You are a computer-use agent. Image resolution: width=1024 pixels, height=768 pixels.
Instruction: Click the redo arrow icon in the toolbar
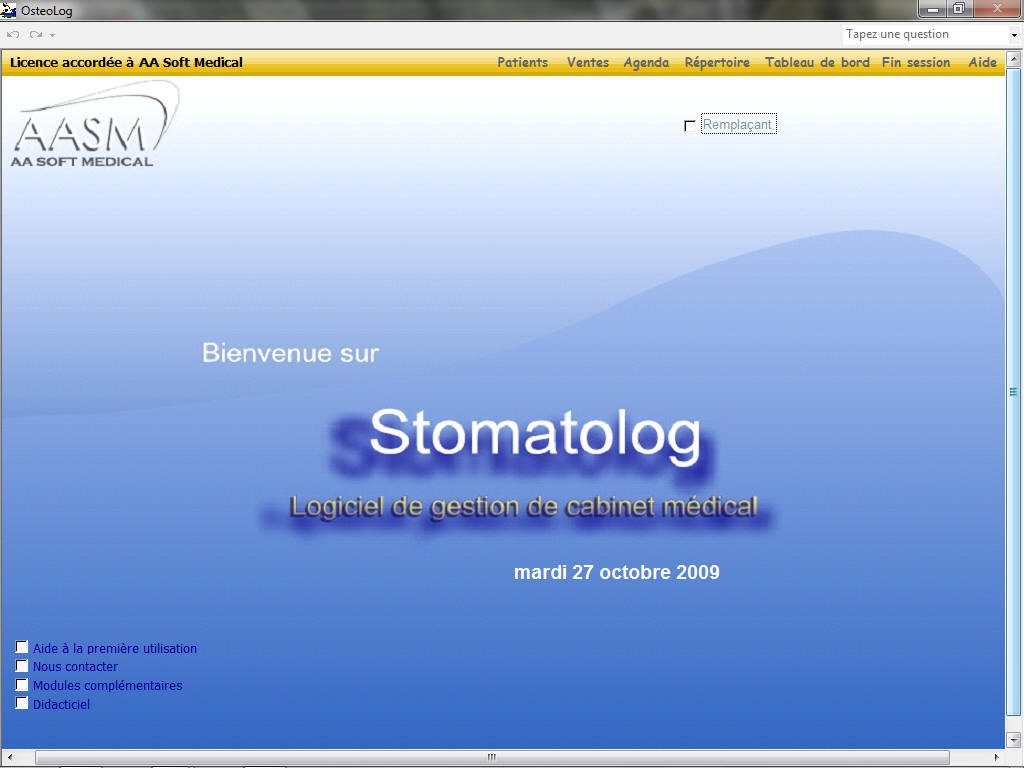coord(35,35)
